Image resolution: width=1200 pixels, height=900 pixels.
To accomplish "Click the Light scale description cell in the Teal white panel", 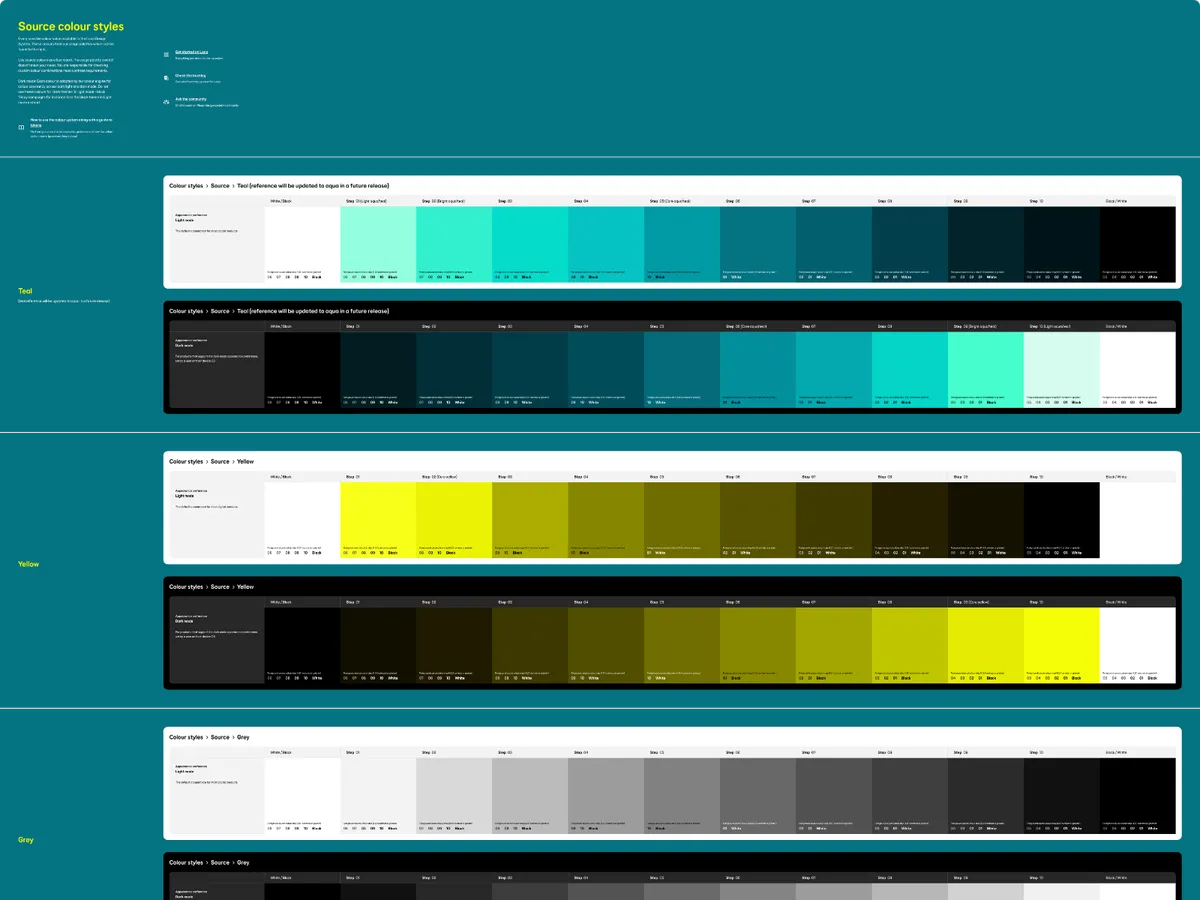I will point(217,243).
